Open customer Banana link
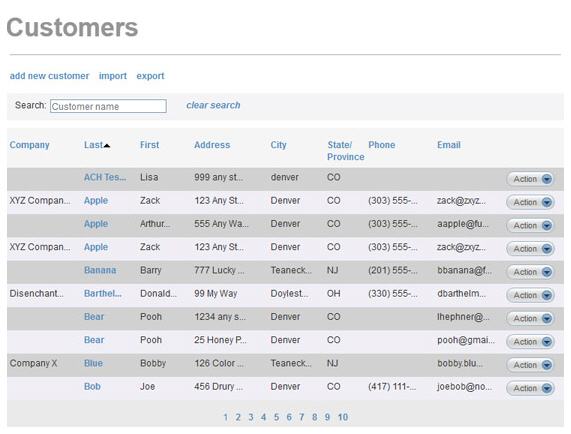The height and width of the screenshot is (434, 571). (100, 270)
